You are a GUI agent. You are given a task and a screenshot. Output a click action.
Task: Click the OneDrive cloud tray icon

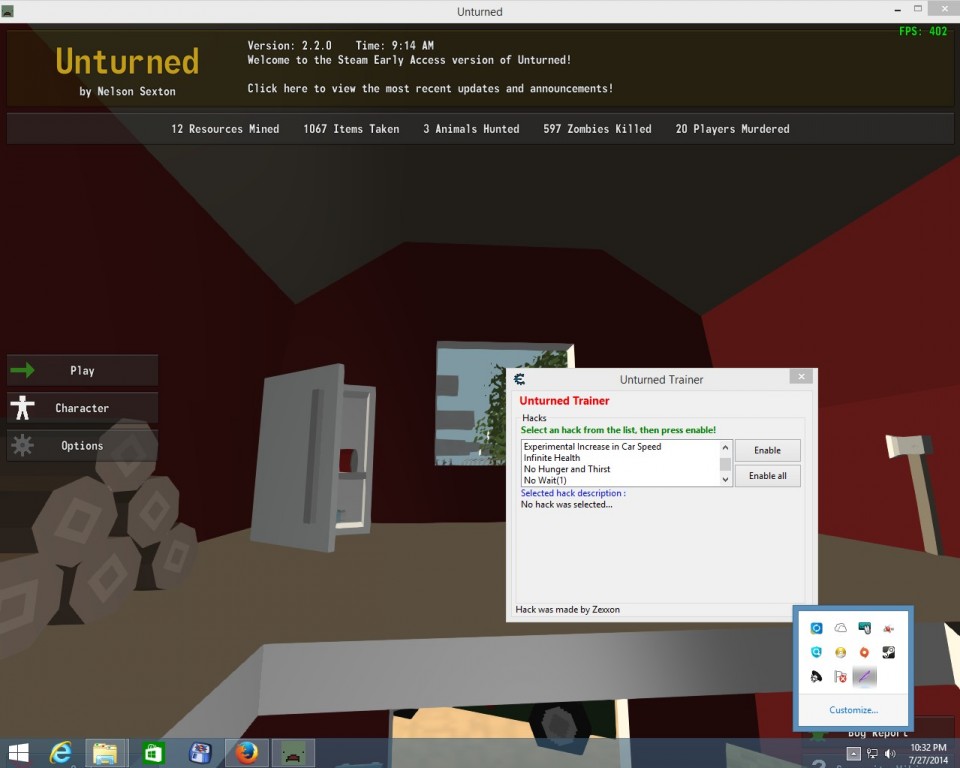point(841,628)
